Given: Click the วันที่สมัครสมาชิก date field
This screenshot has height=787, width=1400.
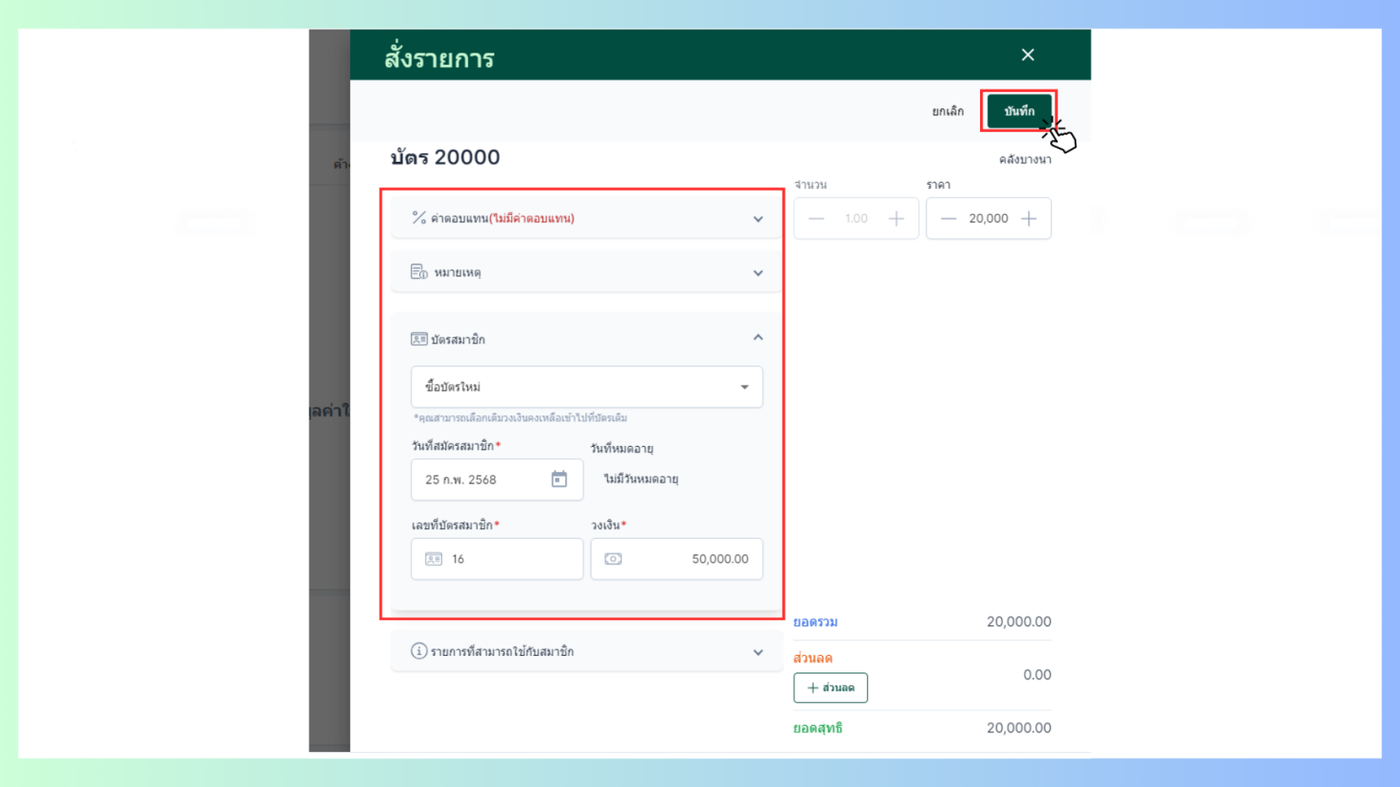Looking at the screenshot, I should 497,480.
